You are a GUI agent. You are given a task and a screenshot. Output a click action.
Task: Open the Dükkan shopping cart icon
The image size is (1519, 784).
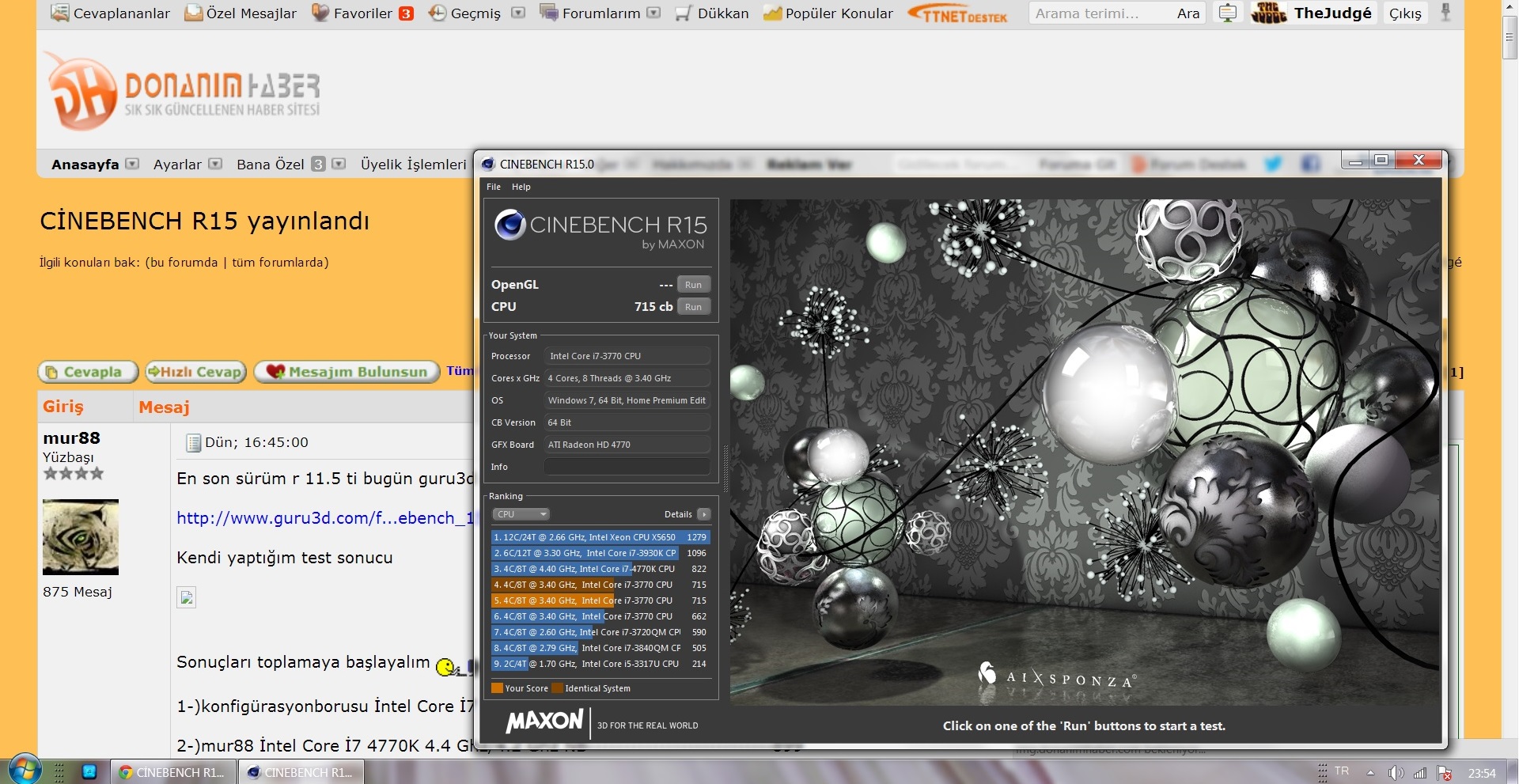[x=684, y=13]
